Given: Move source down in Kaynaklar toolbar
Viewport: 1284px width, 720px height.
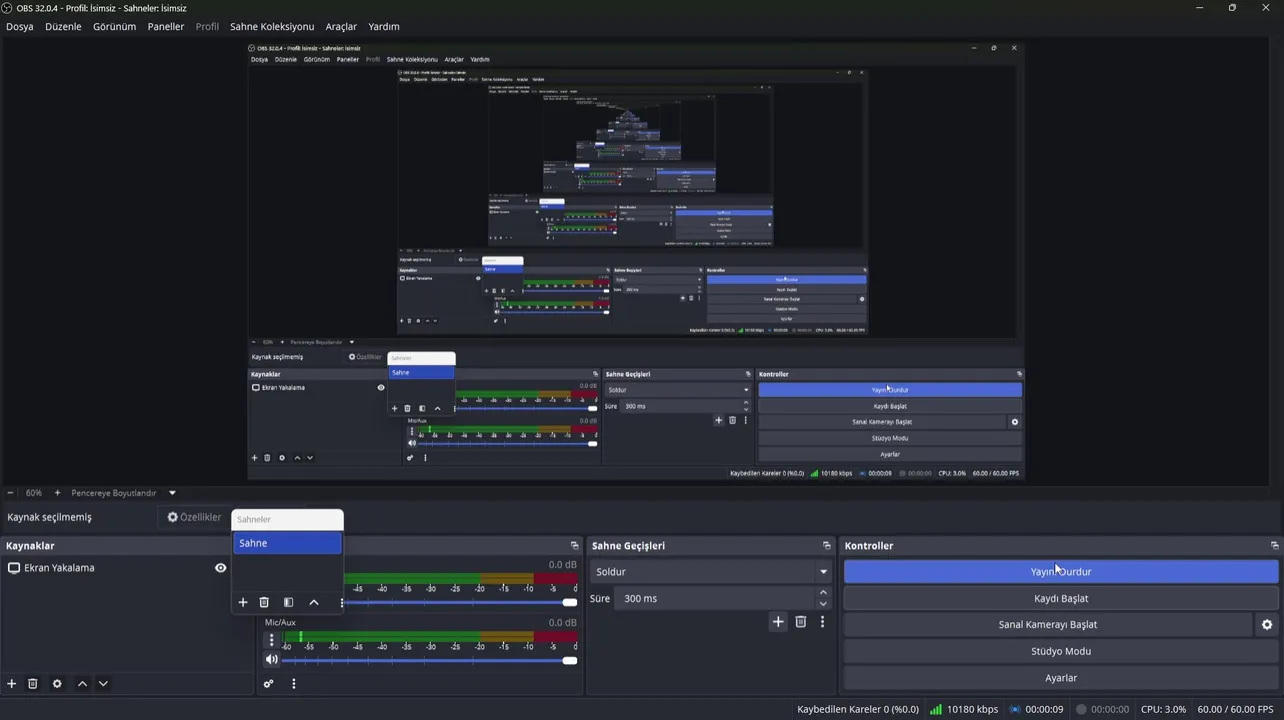Looking at the screenshot, I should pyautogui.click(x=103, y=684).
